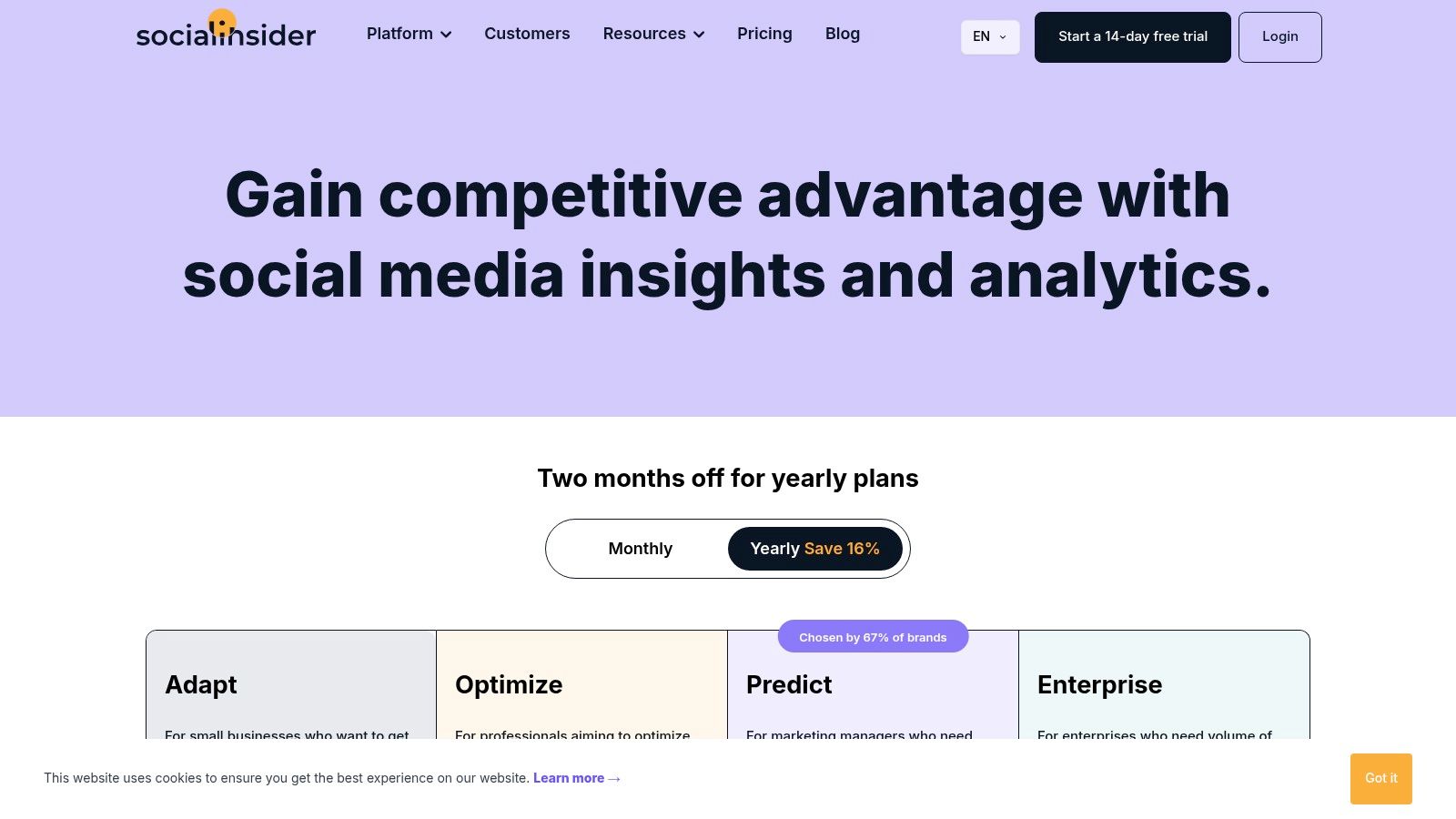The image size is (1456, 819).
Task: Switch billing to Monthly
Action: coord(640,548)
